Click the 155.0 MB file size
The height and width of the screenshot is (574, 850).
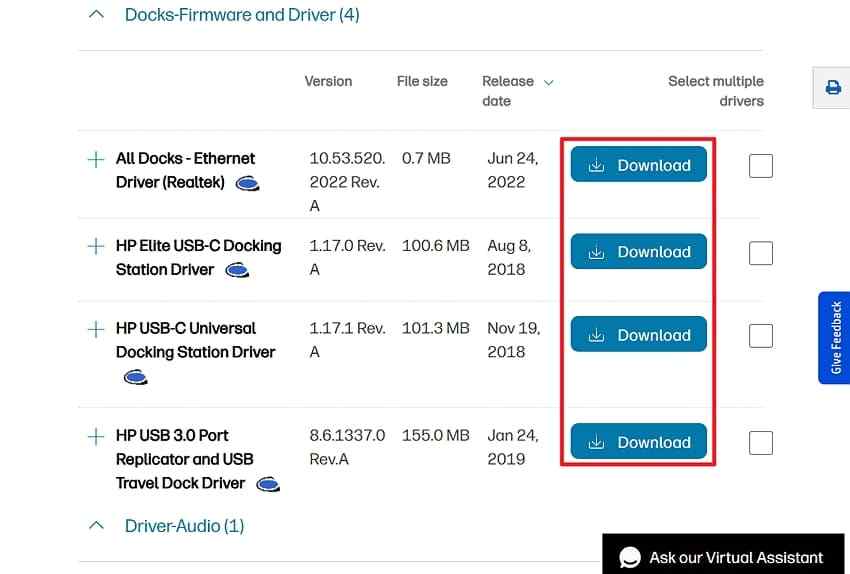click(x=435, y=435)
